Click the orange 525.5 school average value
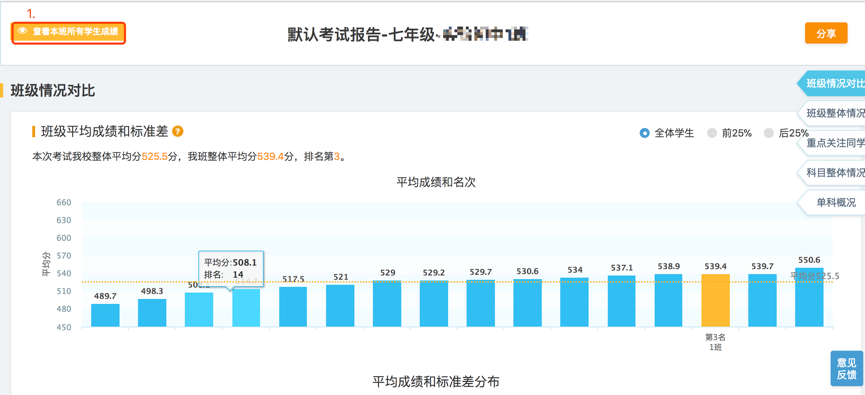 point(154,157)
